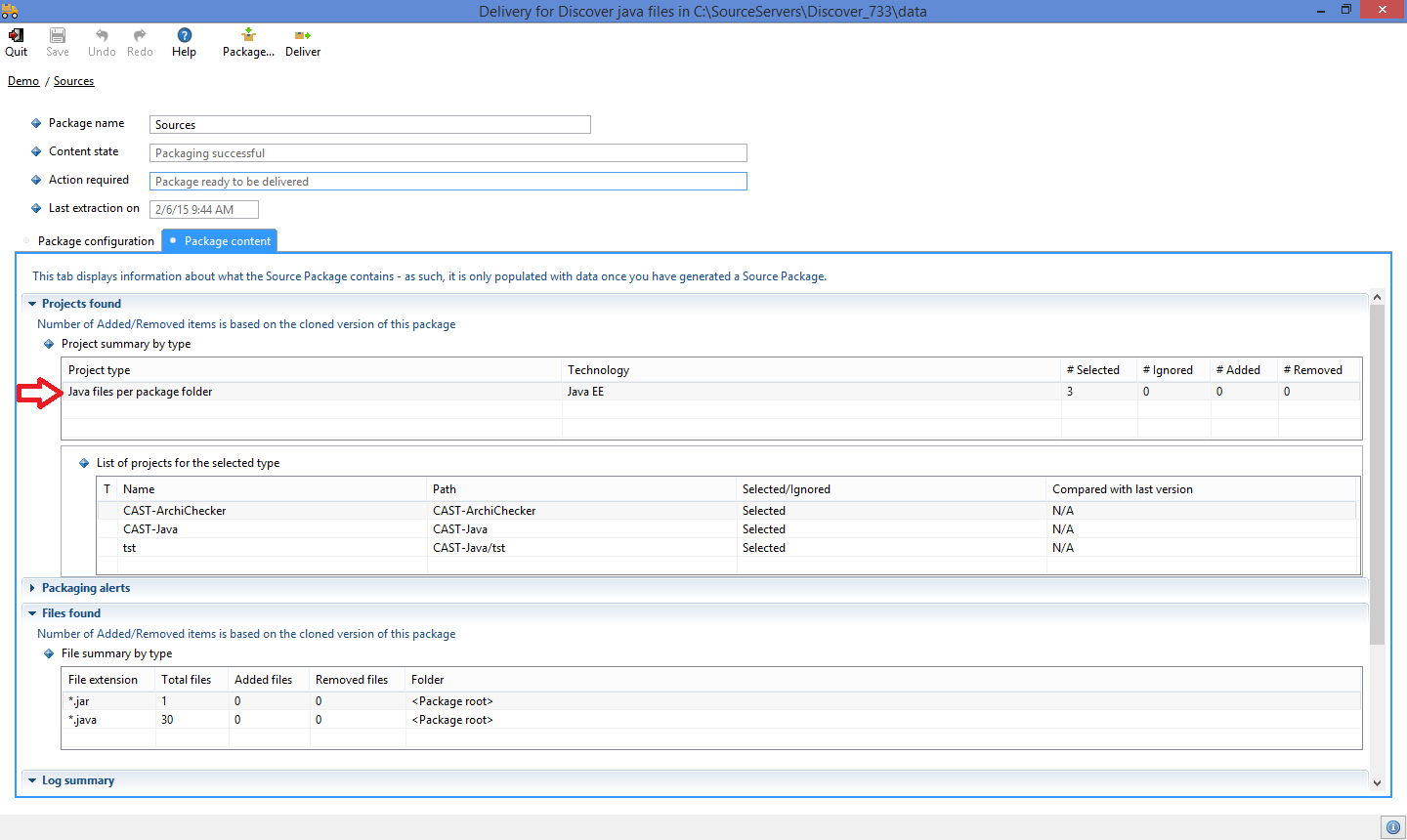The height and width of the screenshot is (840, 1407).
Task: Select the CAST-ArchiChecker project row
Action: click(175, 511)
